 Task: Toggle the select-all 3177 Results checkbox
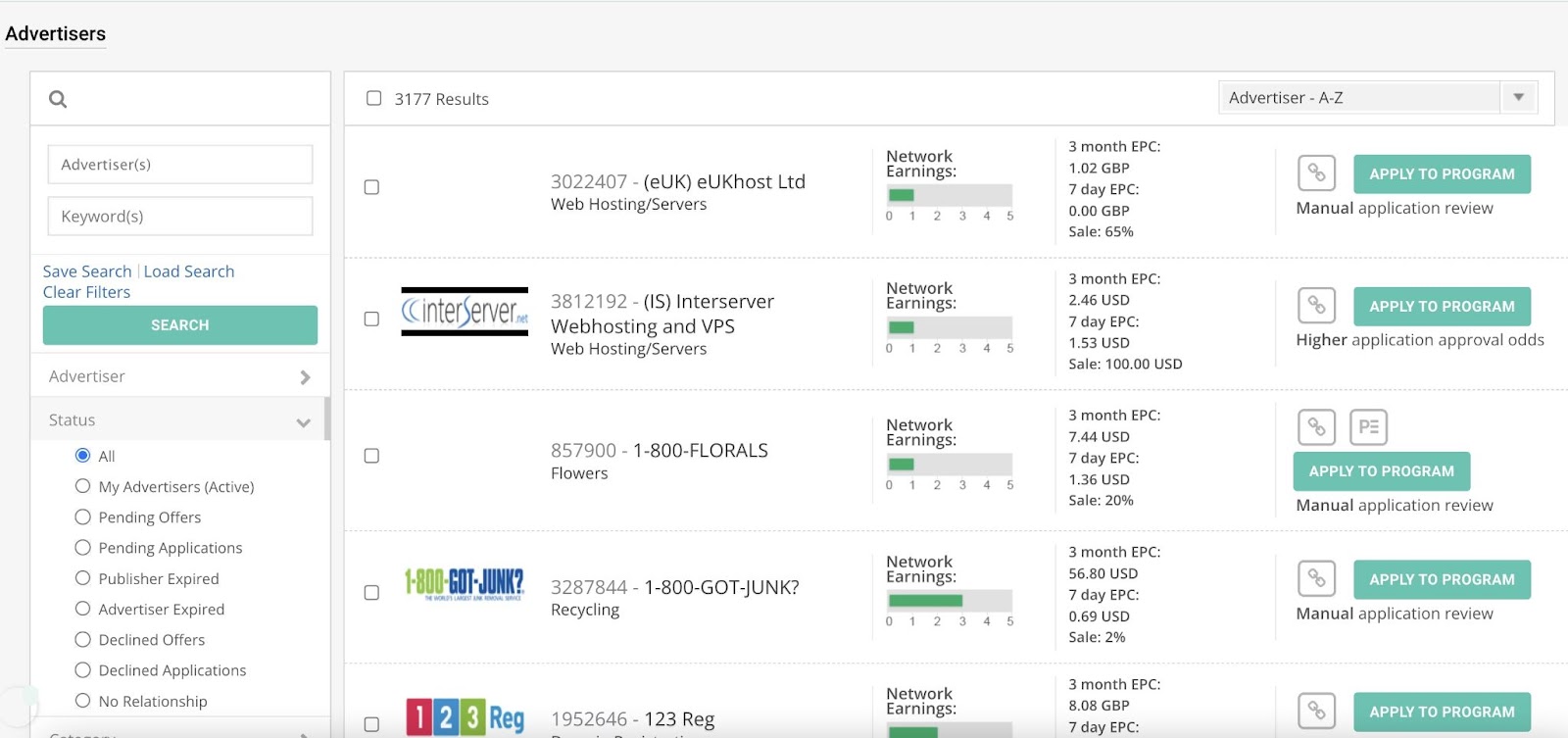[x=373, y=98]
